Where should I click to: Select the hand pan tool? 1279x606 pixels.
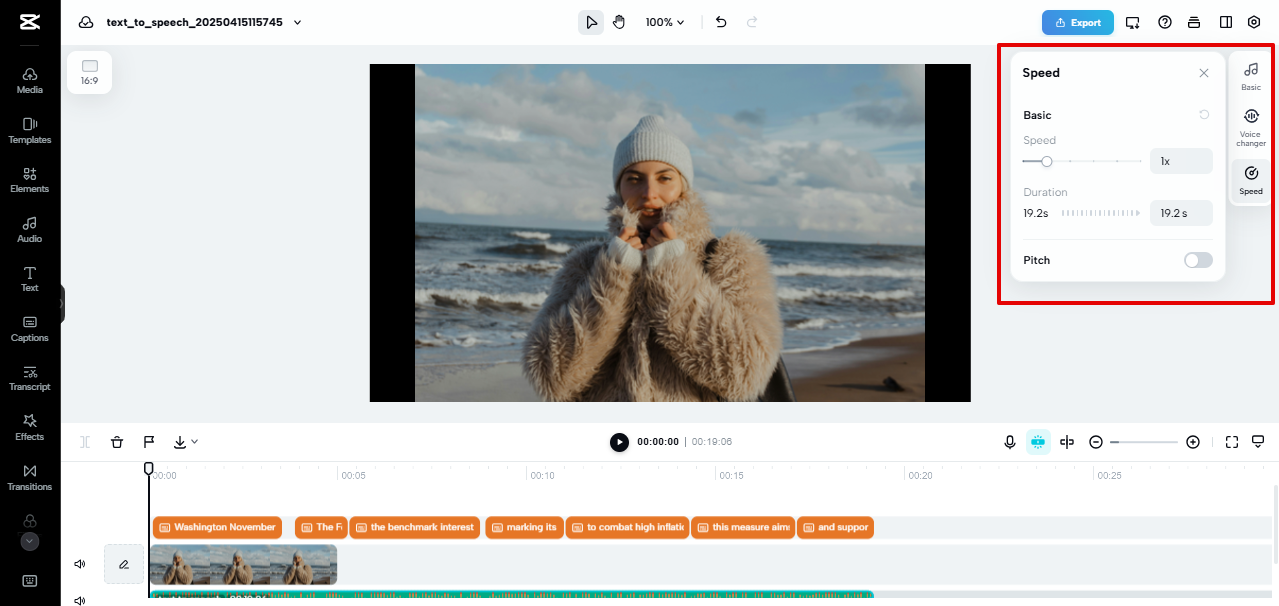tap(619, 22)
